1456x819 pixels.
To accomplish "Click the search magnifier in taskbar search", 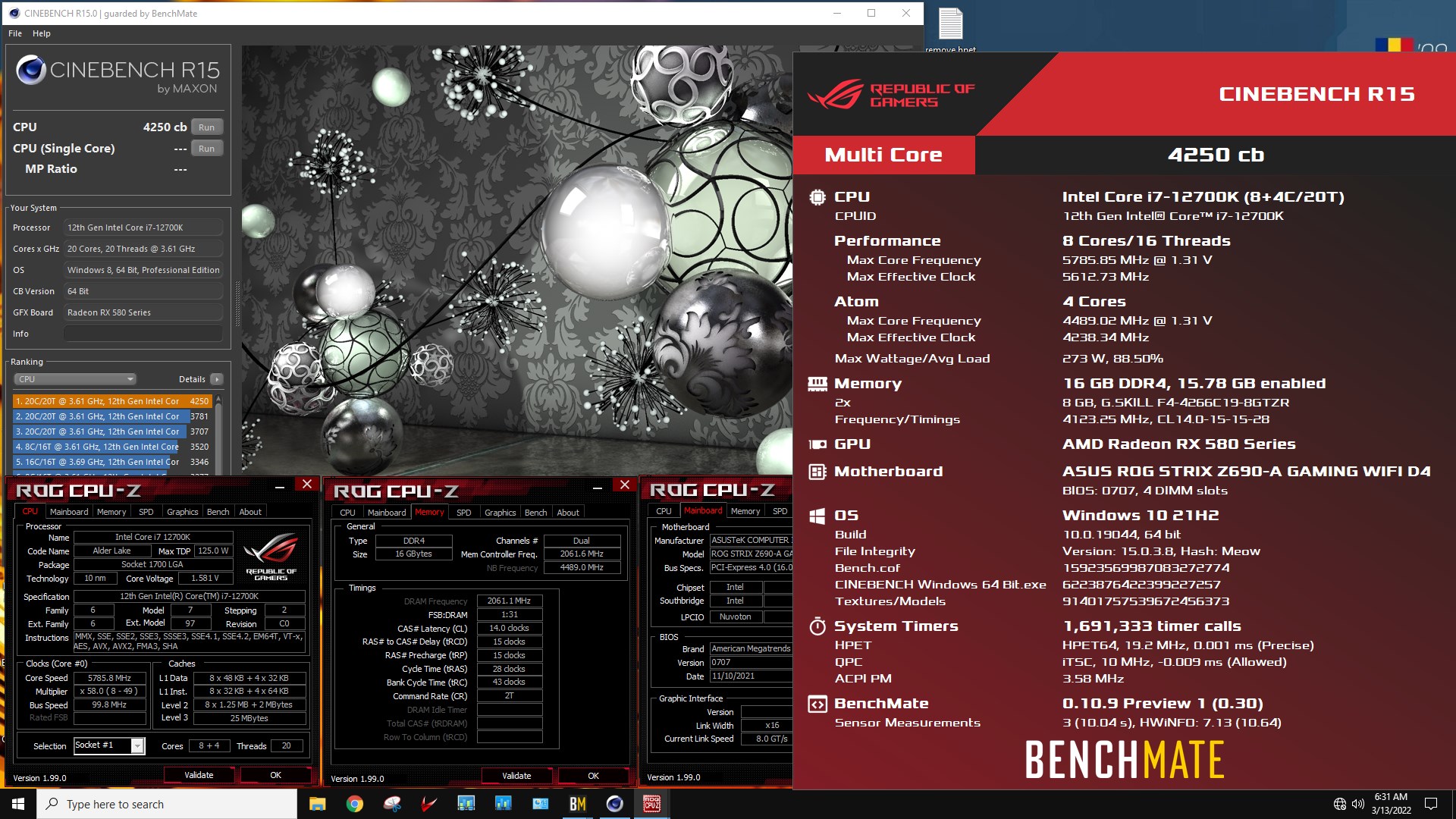I will point(52,804).
